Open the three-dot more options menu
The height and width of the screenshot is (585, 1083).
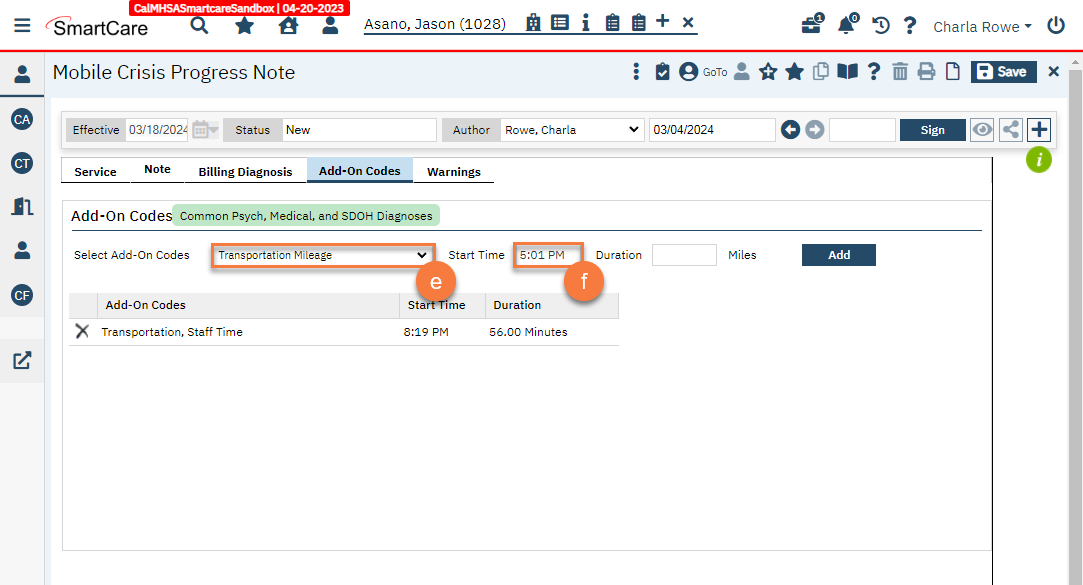pyautogui.click(x=636, y=72)
